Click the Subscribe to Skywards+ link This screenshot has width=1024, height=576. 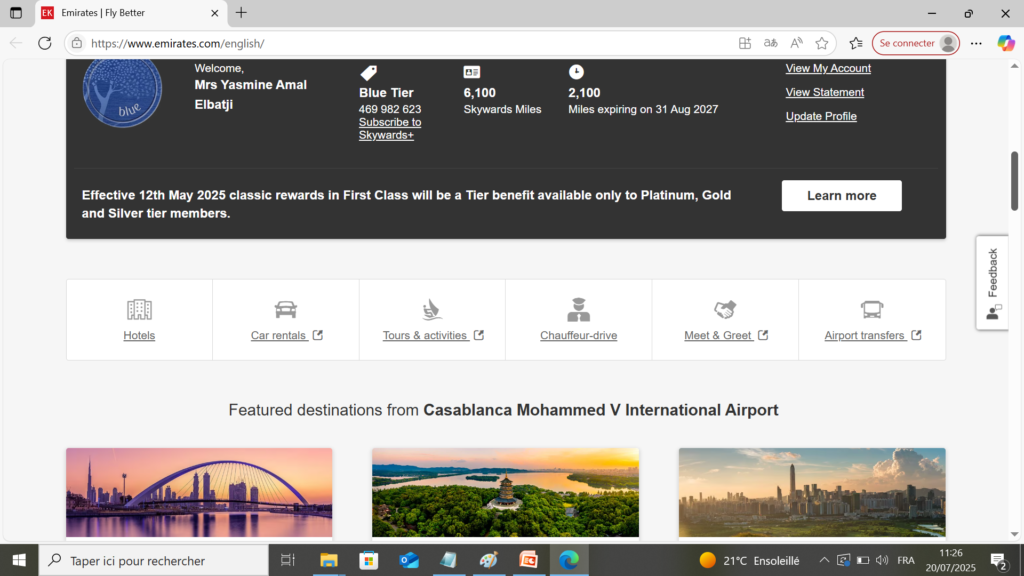coord(390,129)
